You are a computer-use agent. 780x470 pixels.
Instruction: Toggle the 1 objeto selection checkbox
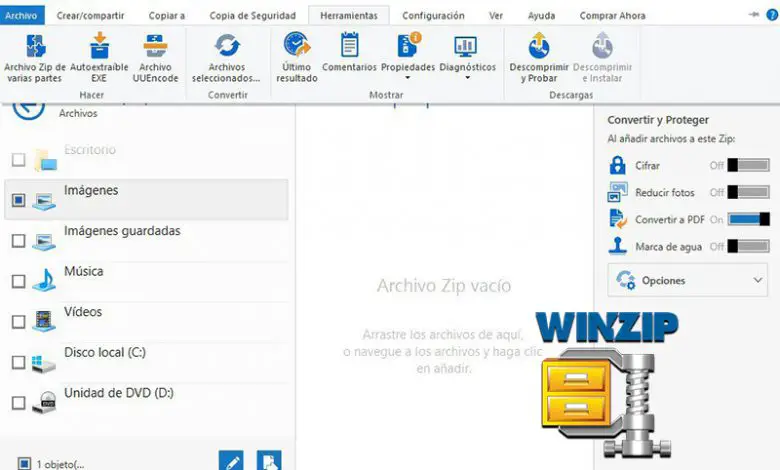(24, 463)
